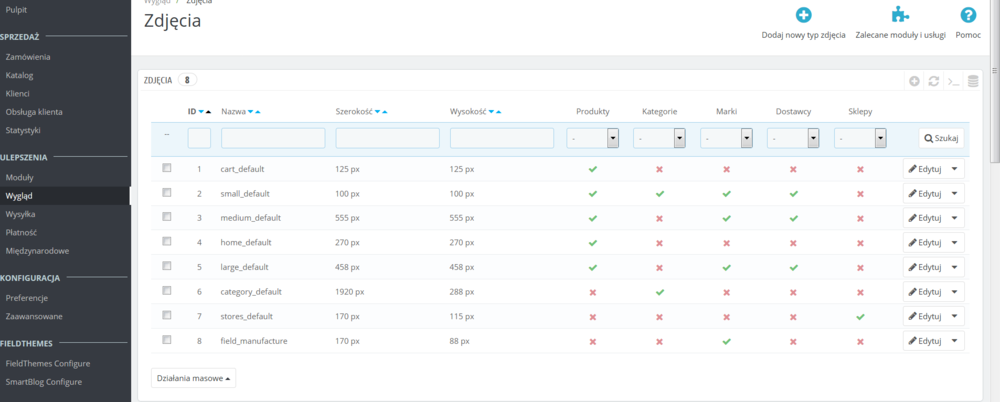The height and width of the screenshot is (402, 1000).
Task: Sort ID column descending arrow
Action: click(x=201, y=112)
